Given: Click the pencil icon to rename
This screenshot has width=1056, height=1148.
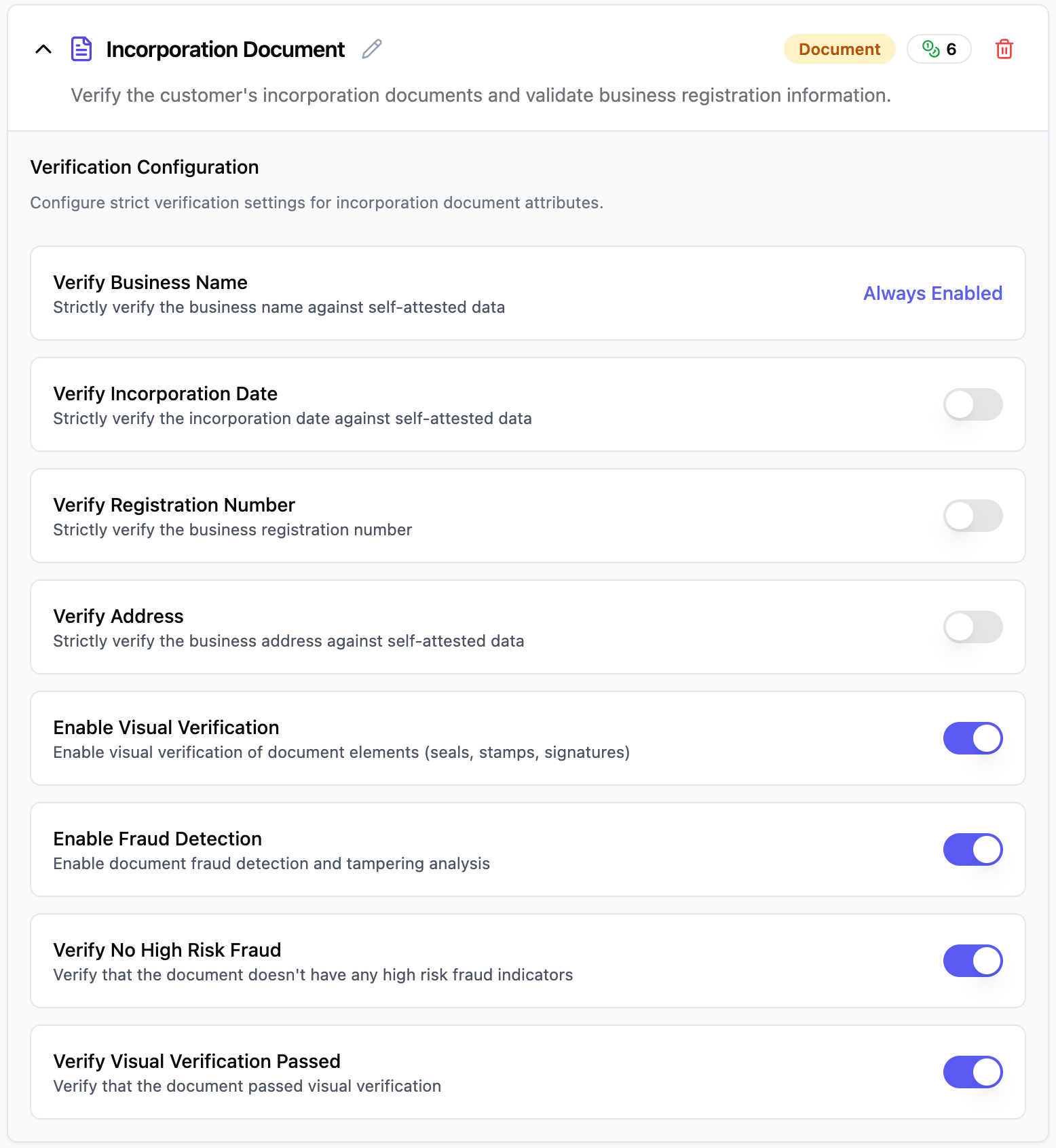Looking at the screenshot, I should click(x=372, y=49).
